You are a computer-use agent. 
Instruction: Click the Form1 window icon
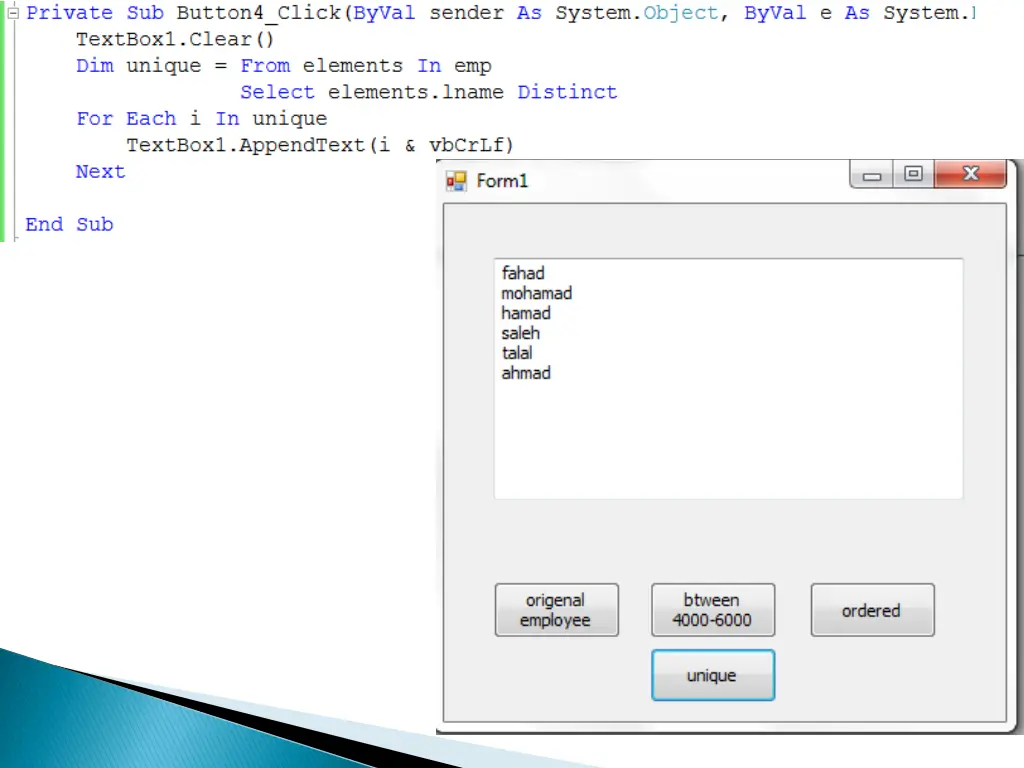[x=456, y=181]
